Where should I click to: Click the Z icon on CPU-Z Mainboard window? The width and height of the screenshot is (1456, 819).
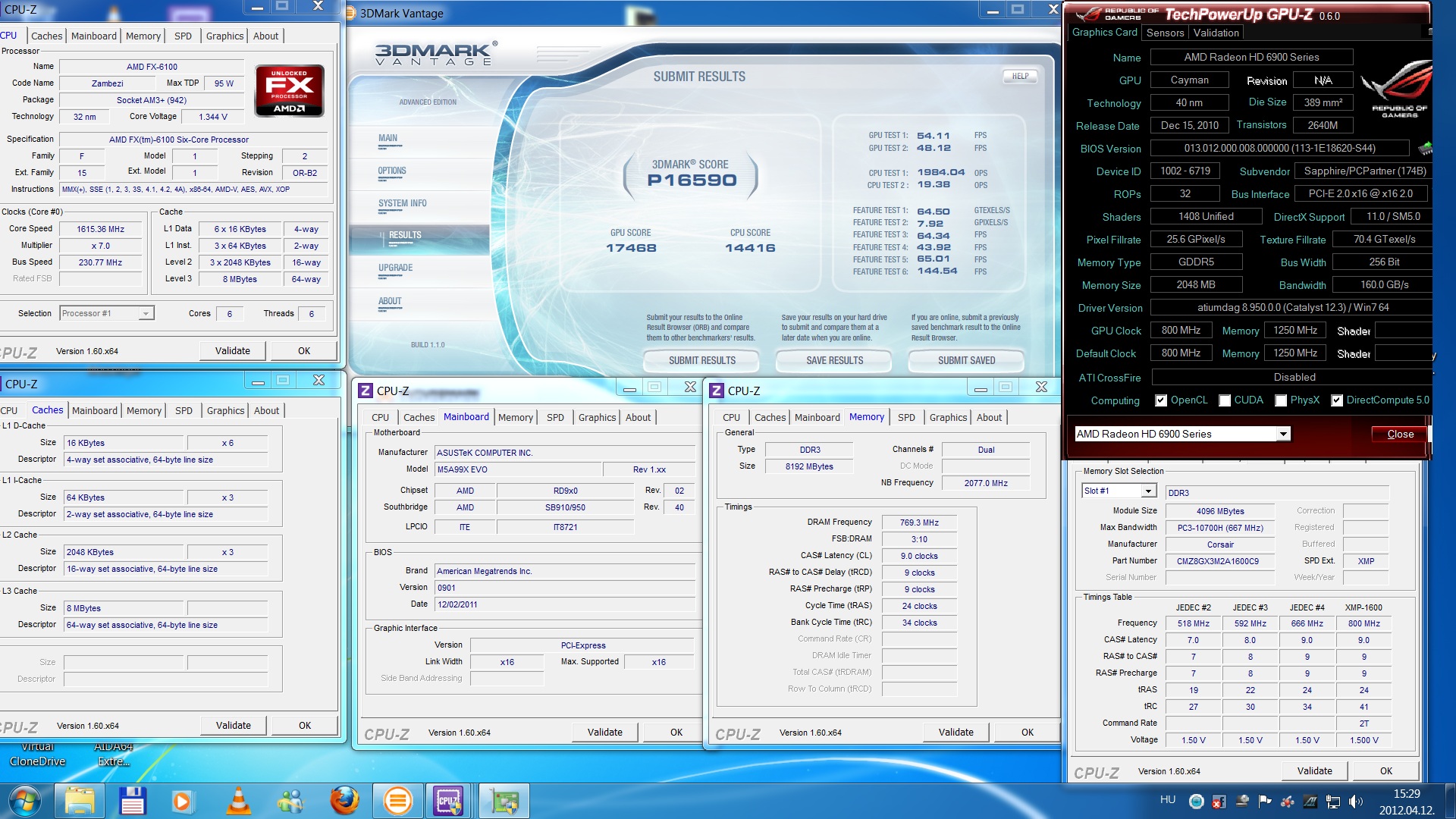(366, 391)
